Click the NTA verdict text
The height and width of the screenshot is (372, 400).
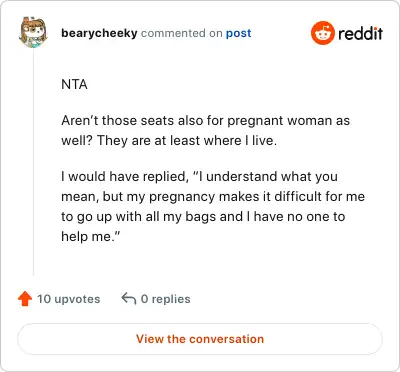point(74,84)
